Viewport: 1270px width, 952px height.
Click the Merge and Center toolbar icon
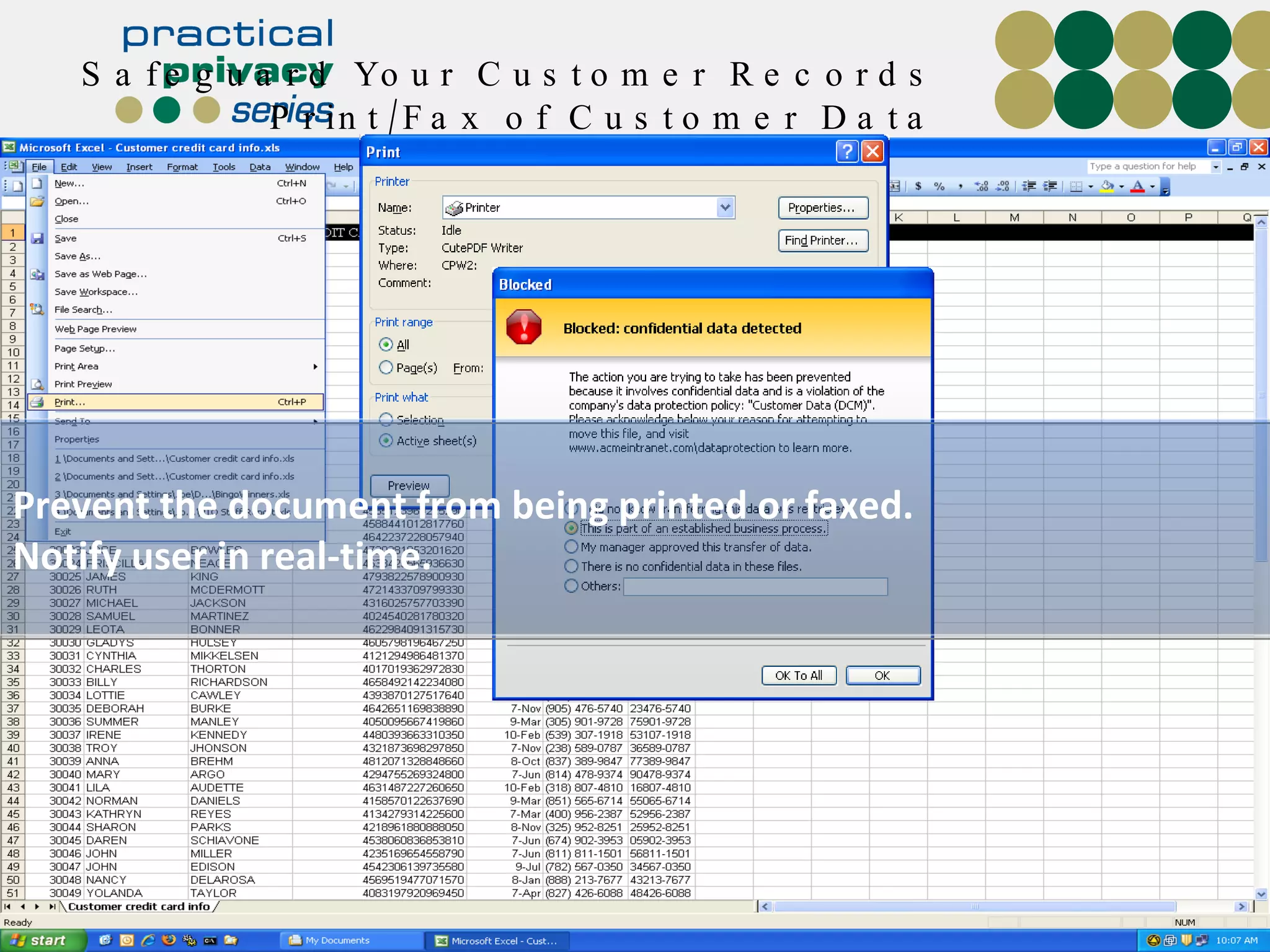(895, 186)
